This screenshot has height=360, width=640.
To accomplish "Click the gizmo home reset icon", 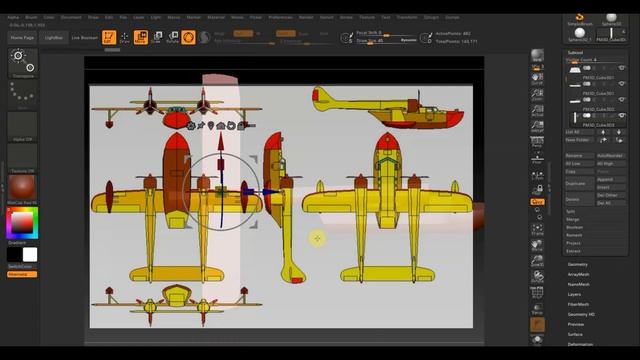I will coord(221,126).
